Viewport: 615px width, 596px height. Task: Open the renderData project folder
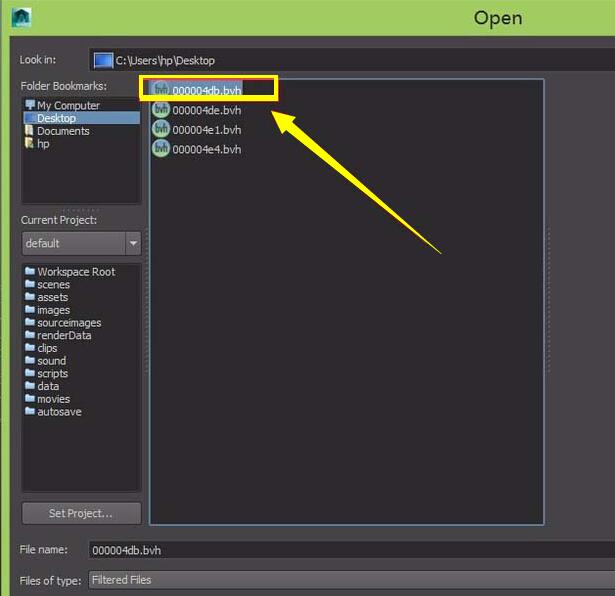[64, 336]
